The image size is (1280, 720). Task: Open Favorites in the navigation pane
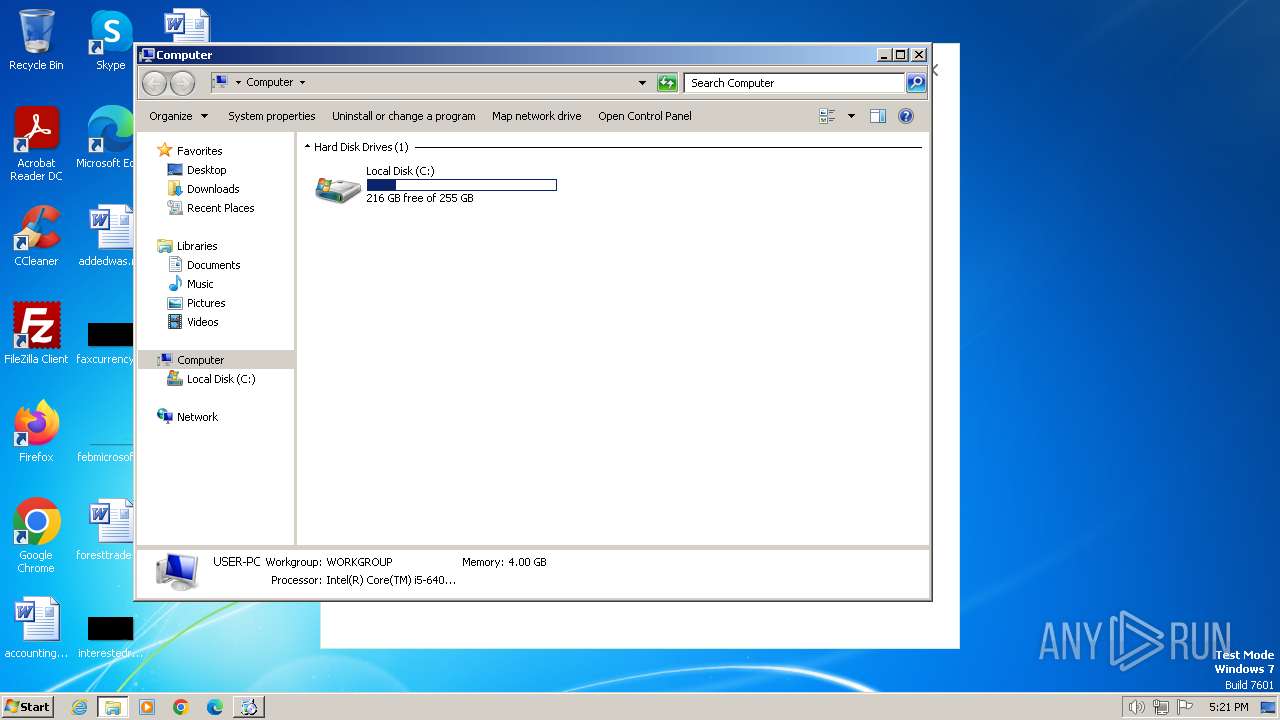tap(199, 151)
